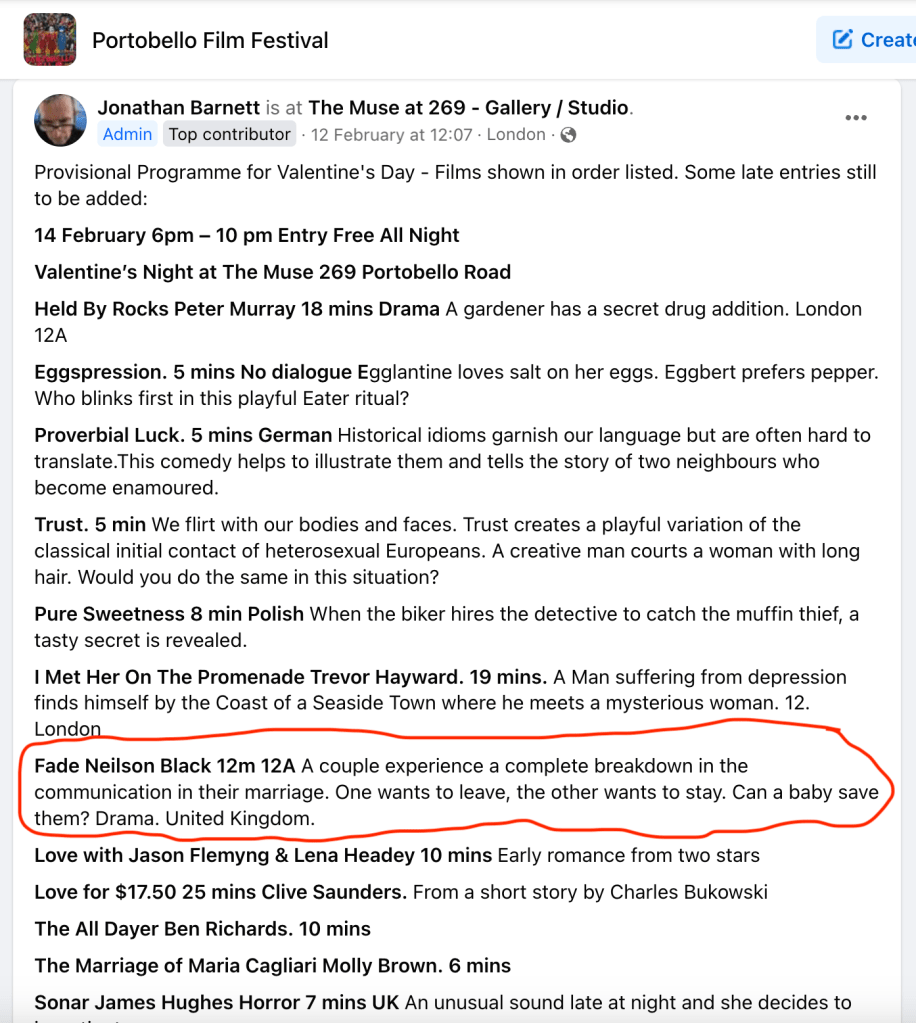Screen dimensions: 916x1023
Task: Open The Muse at 269 location link
Action: [469, 108]
